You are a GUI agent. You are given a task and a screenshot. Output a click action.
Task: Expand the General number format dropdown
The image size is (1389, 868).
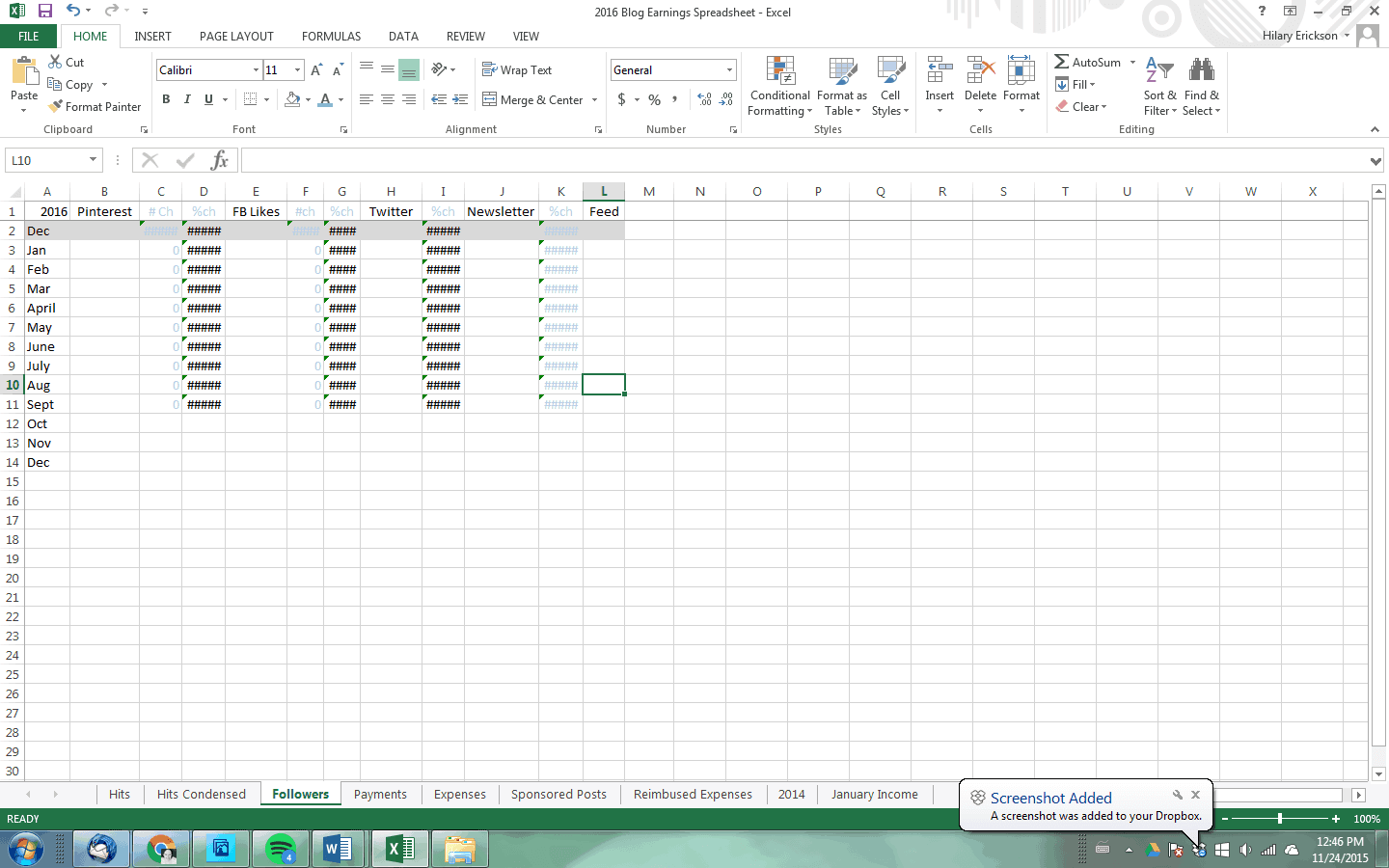point(729,70)
